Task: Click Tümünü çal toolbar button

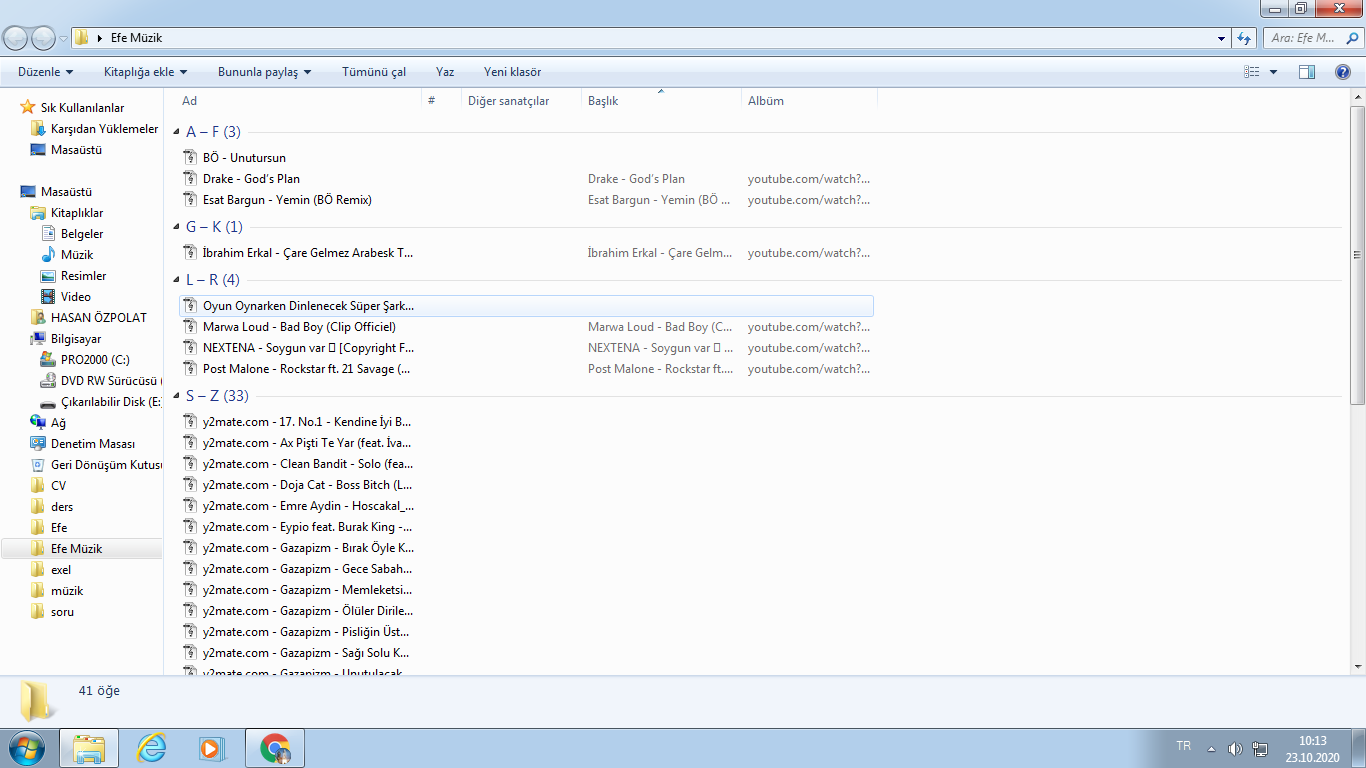Action: coord(374,72)
